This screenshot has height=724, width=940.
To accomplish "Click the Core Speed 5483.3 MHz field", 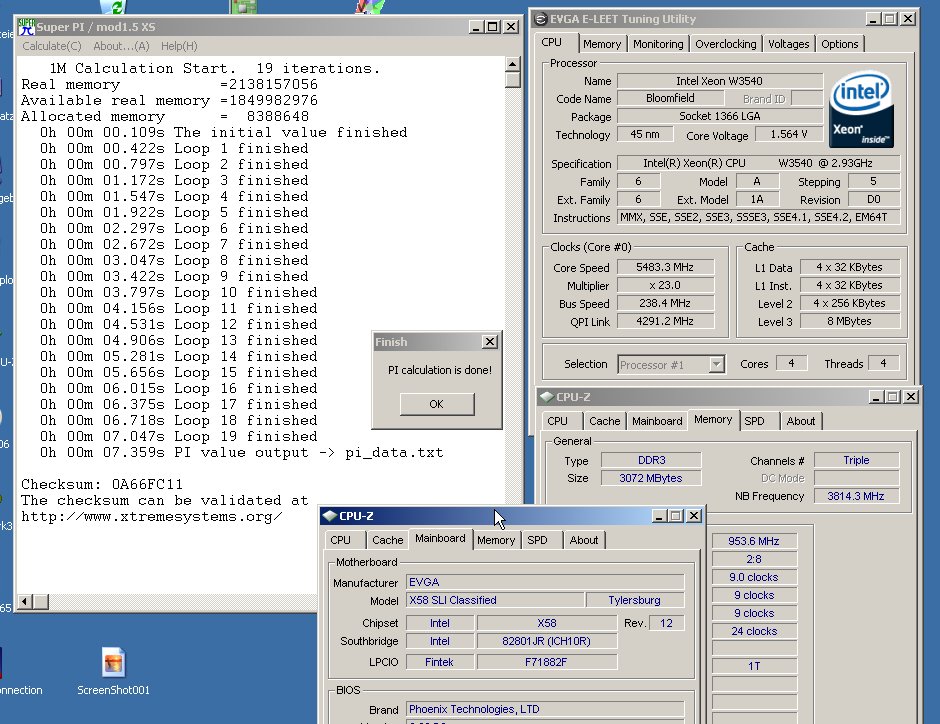I will [665, 267].
